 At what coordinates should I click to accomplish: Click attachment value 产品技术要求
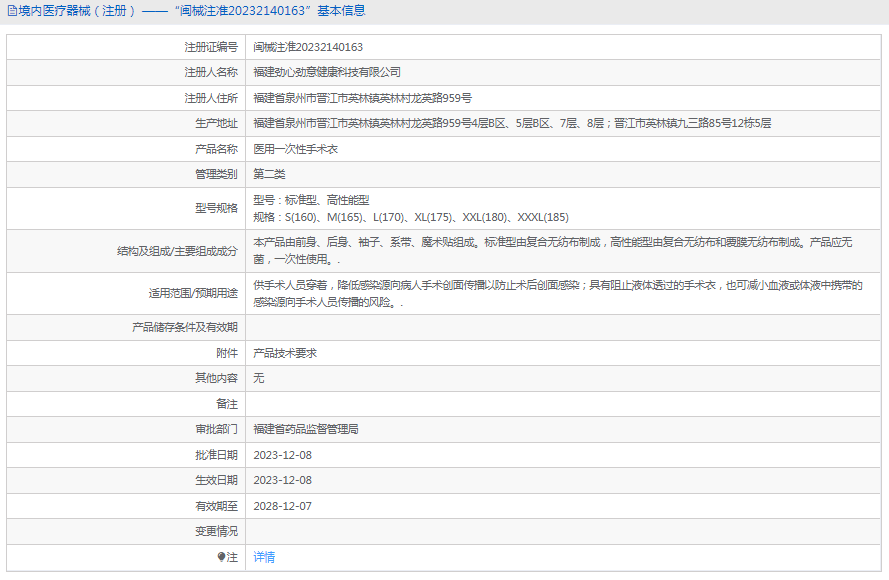coord(285,353)
